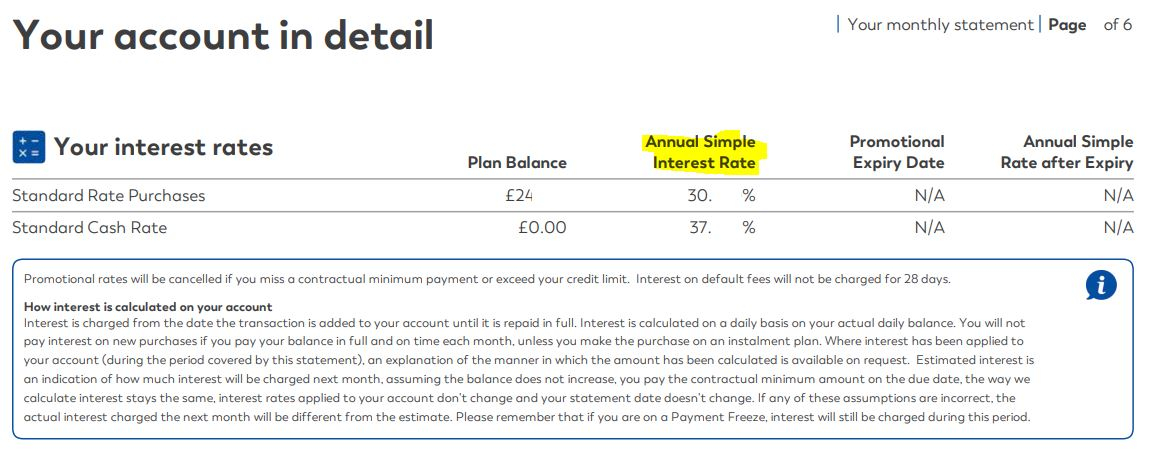Click the How interest is calculated heading
Image resolution: width=1156 pixels, height=468 pixels.
tap(148, 307)
